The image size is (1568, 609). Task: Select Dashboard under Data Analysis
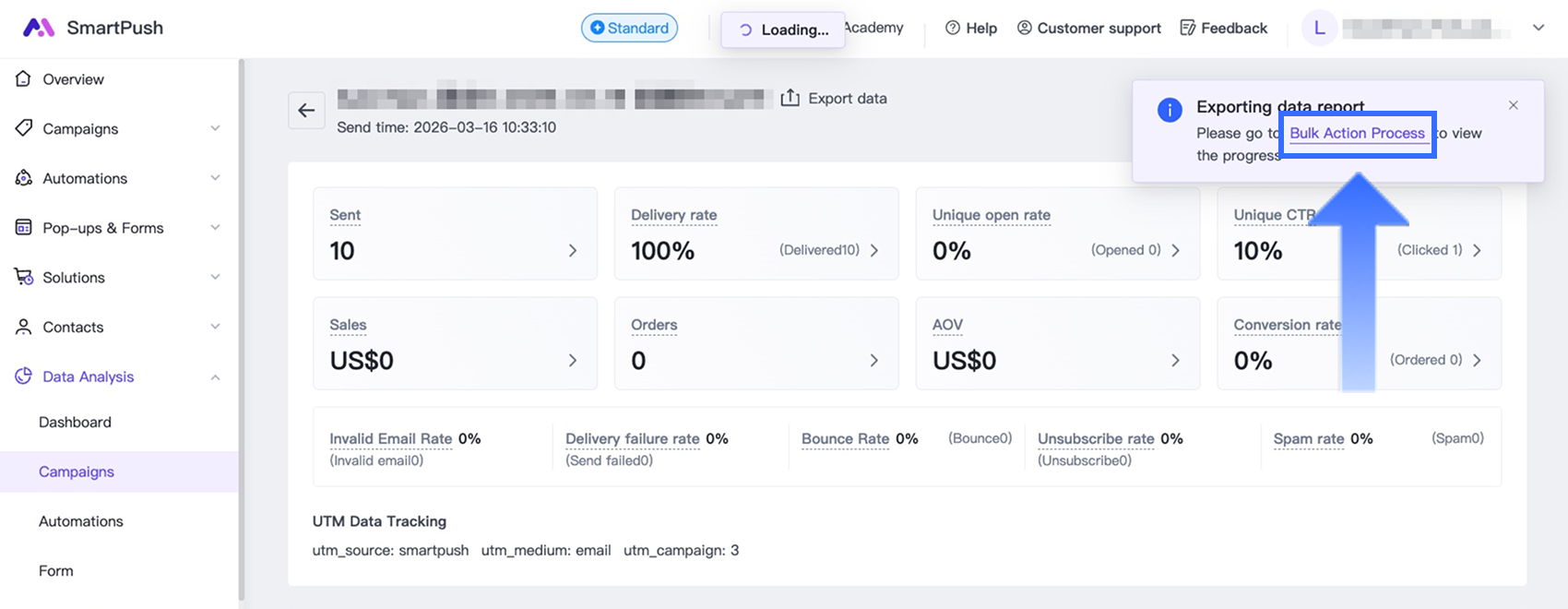75,422
